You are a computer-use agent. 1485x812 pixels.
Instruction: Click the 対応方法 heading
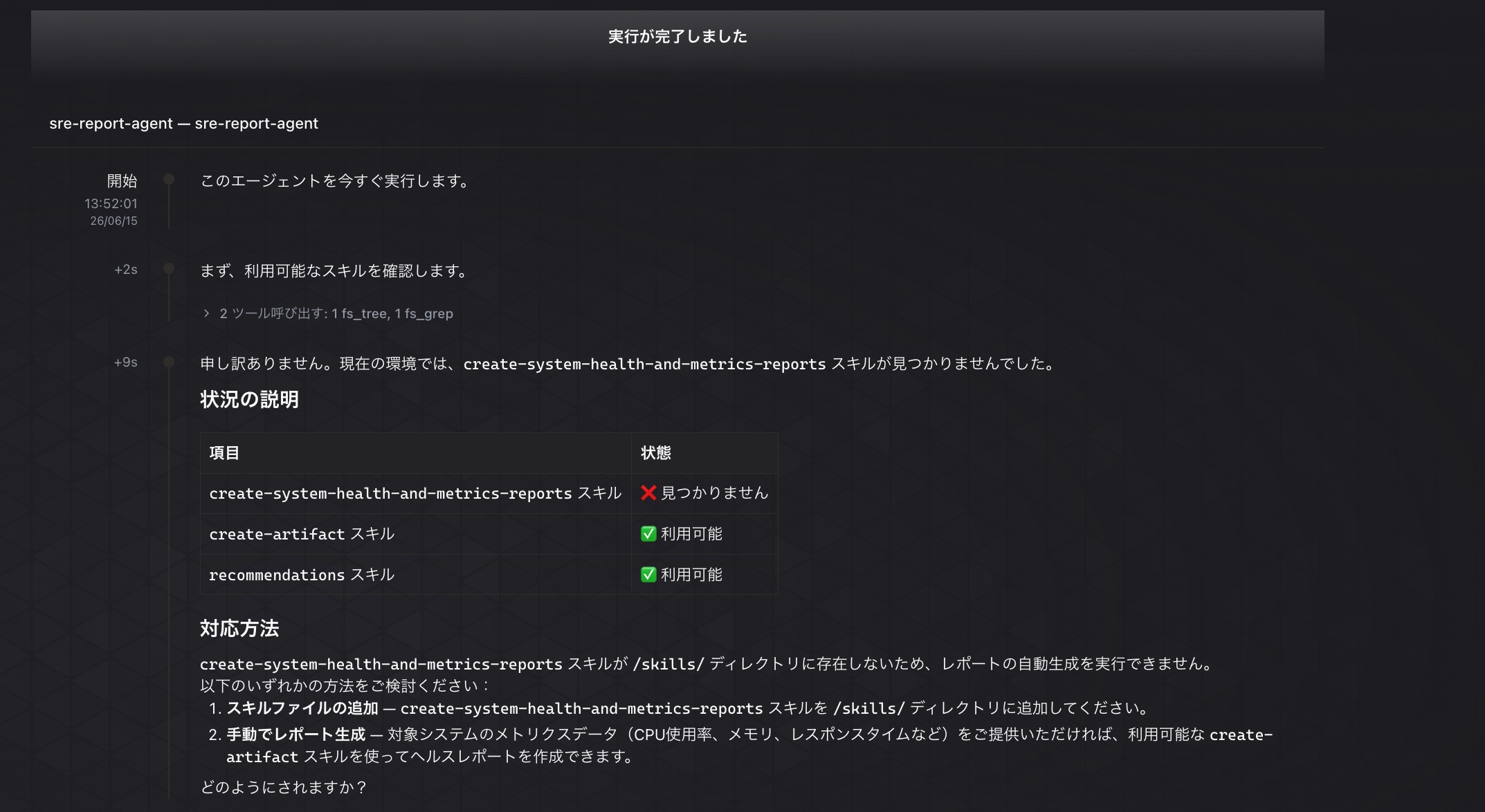coord(239,629)
